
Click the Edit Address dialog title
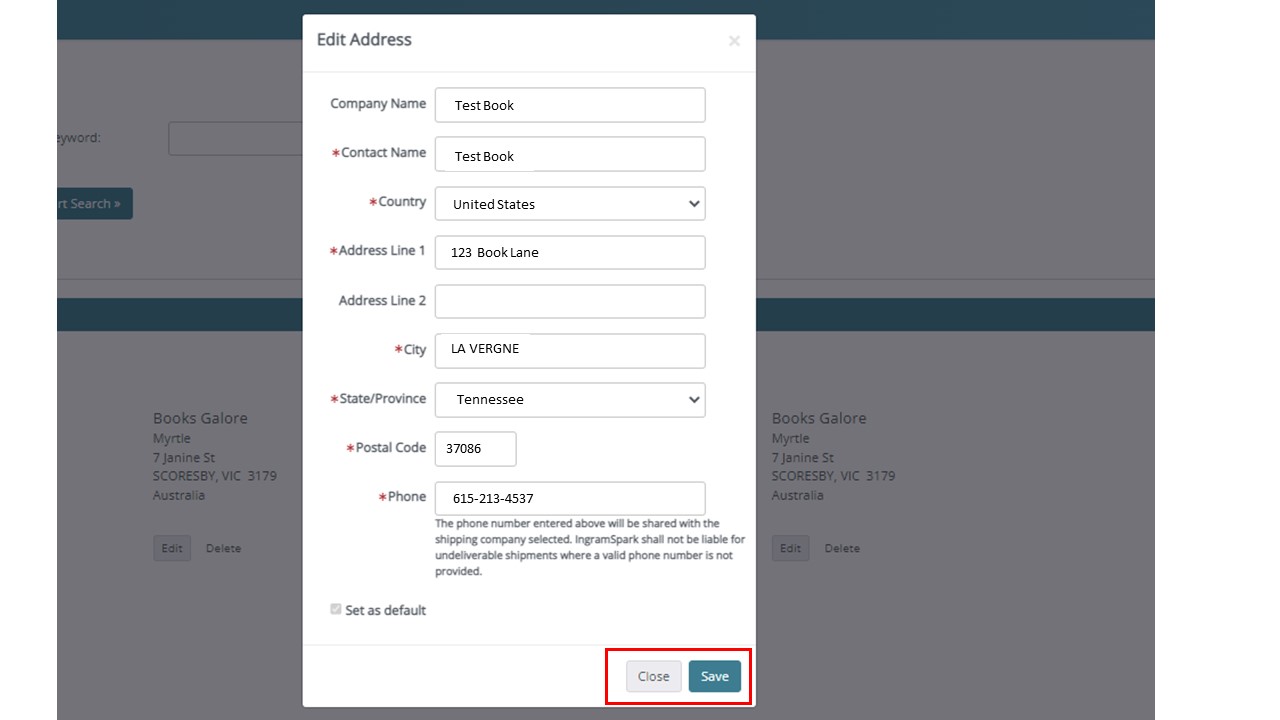364,39
